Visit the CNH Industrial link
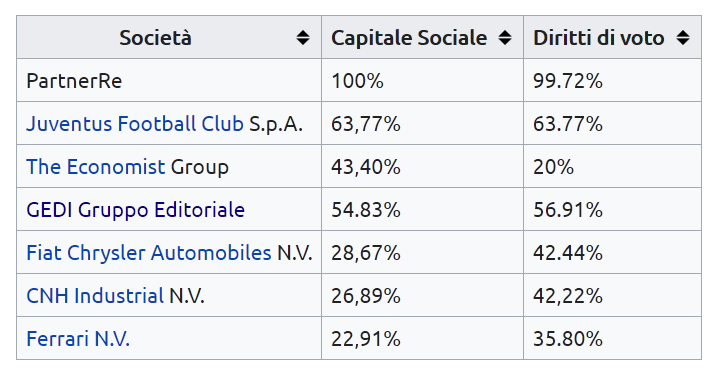719x376 pixels. [95, 296]
